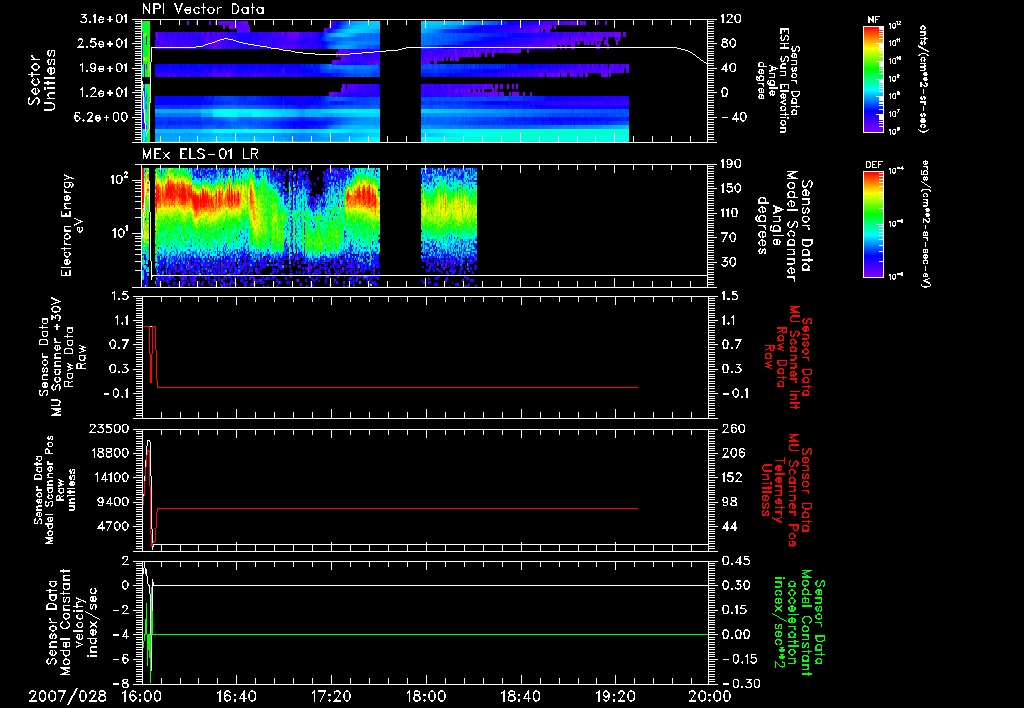This screenshot has height=708, width=1024.
Task: Select the 'NPI Vector Data' panel title
Action: [203, 9]
